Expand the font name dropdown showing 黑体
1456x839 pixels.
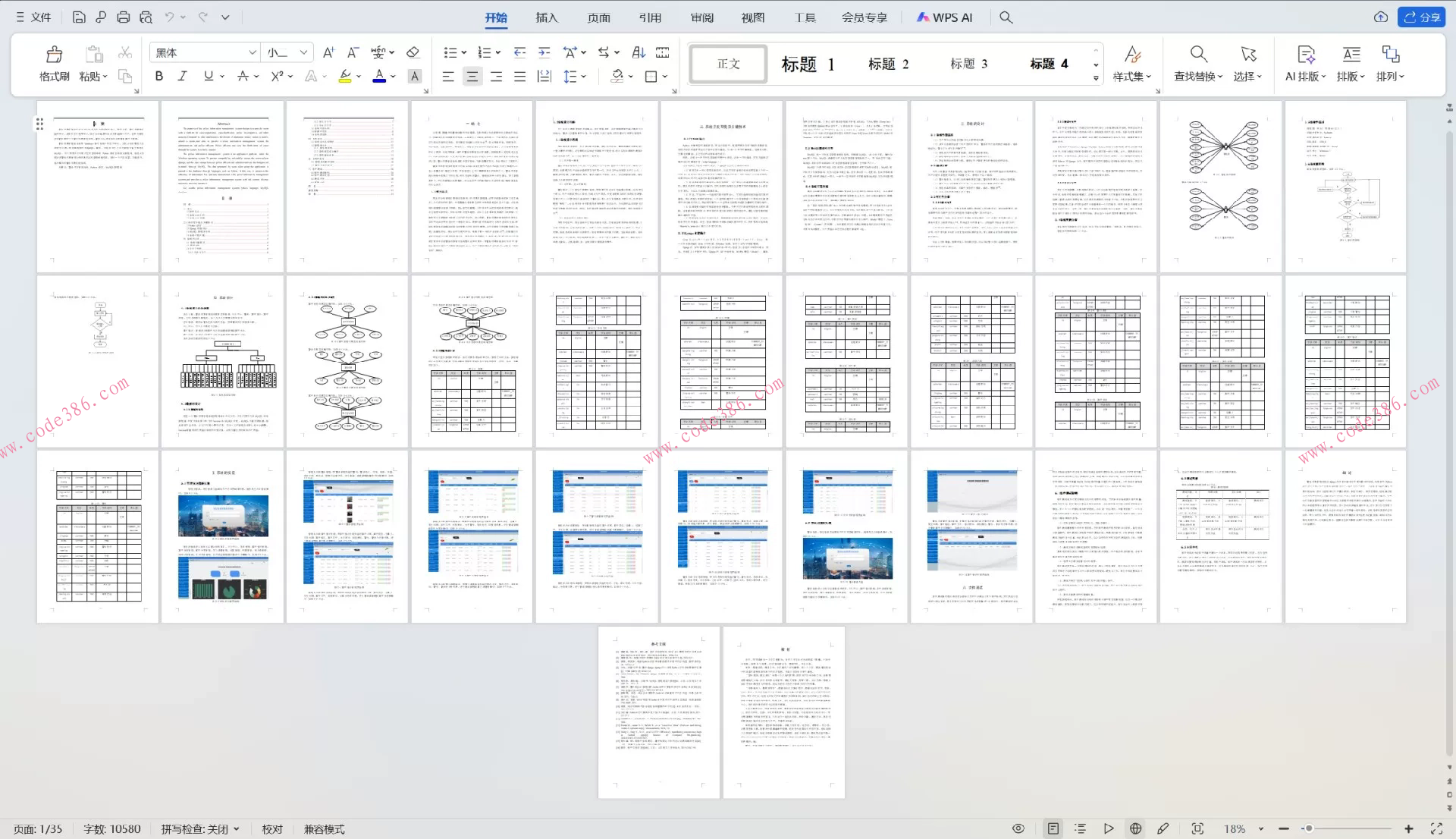coord(252,52)
